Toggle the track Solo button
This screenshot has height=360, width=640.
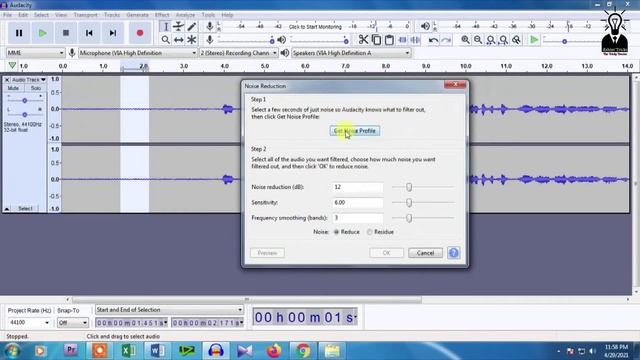[36, 88]
